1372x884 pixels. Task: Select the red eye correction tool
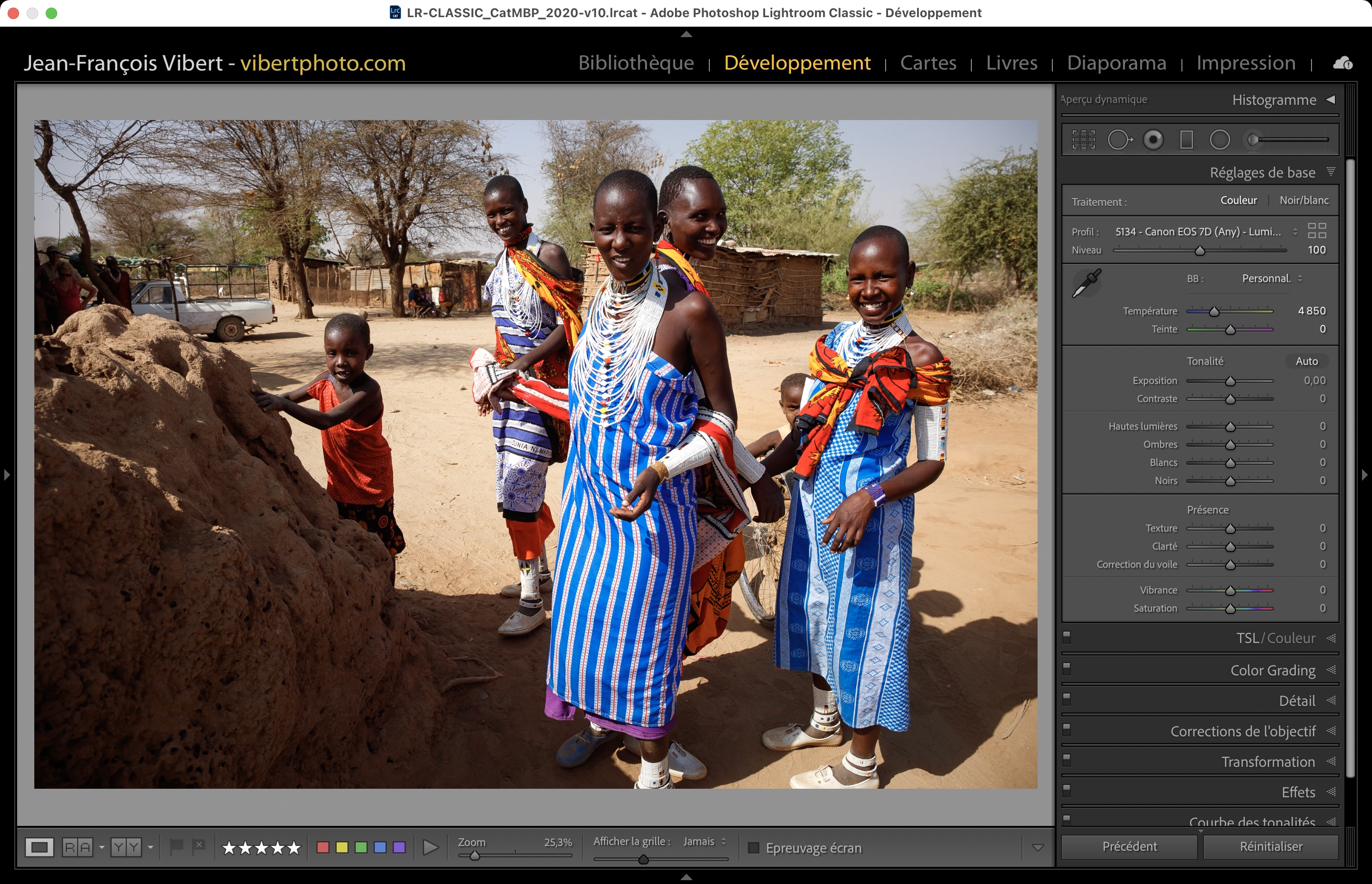[1153, 140]
